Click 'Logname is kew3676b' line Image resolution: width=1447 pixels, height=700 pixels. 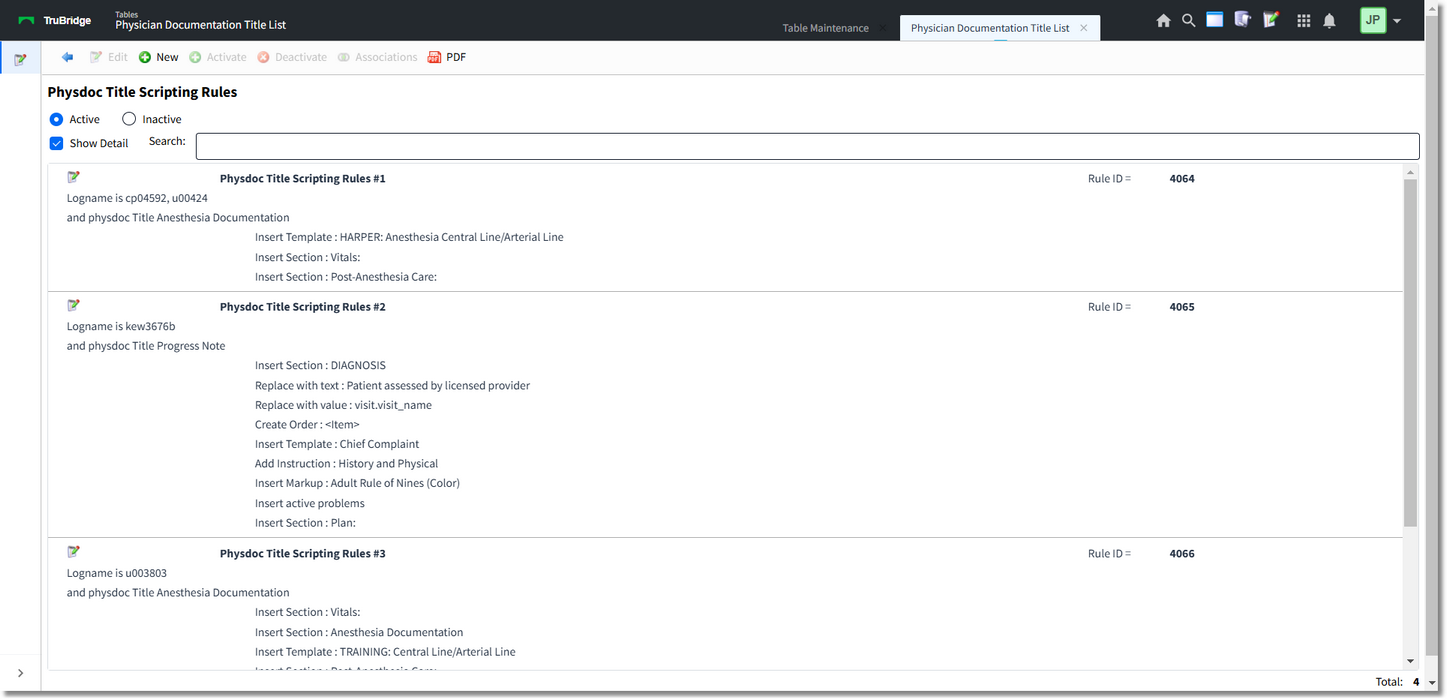[x=121, y=326]
